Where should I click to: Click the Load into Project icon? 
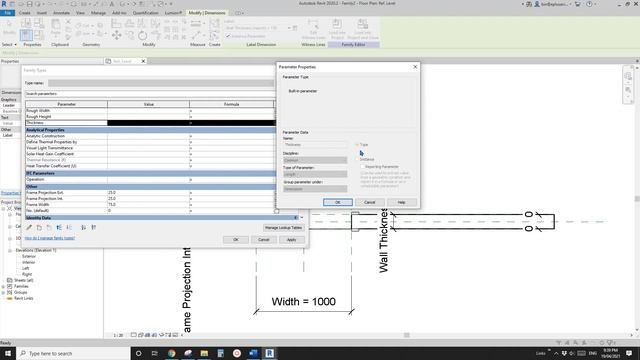337,29
